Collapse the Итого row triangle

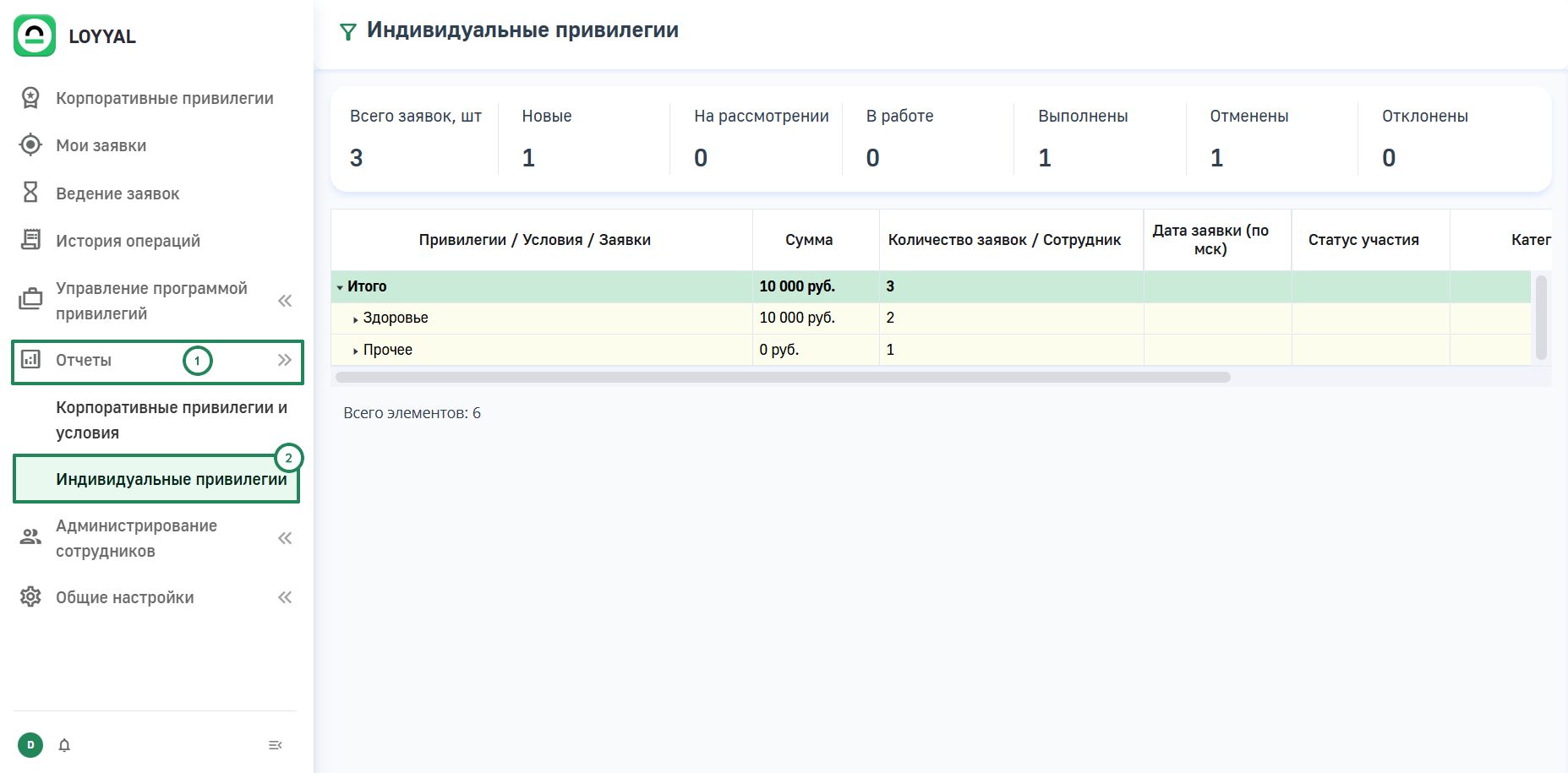tap(340, 287)
